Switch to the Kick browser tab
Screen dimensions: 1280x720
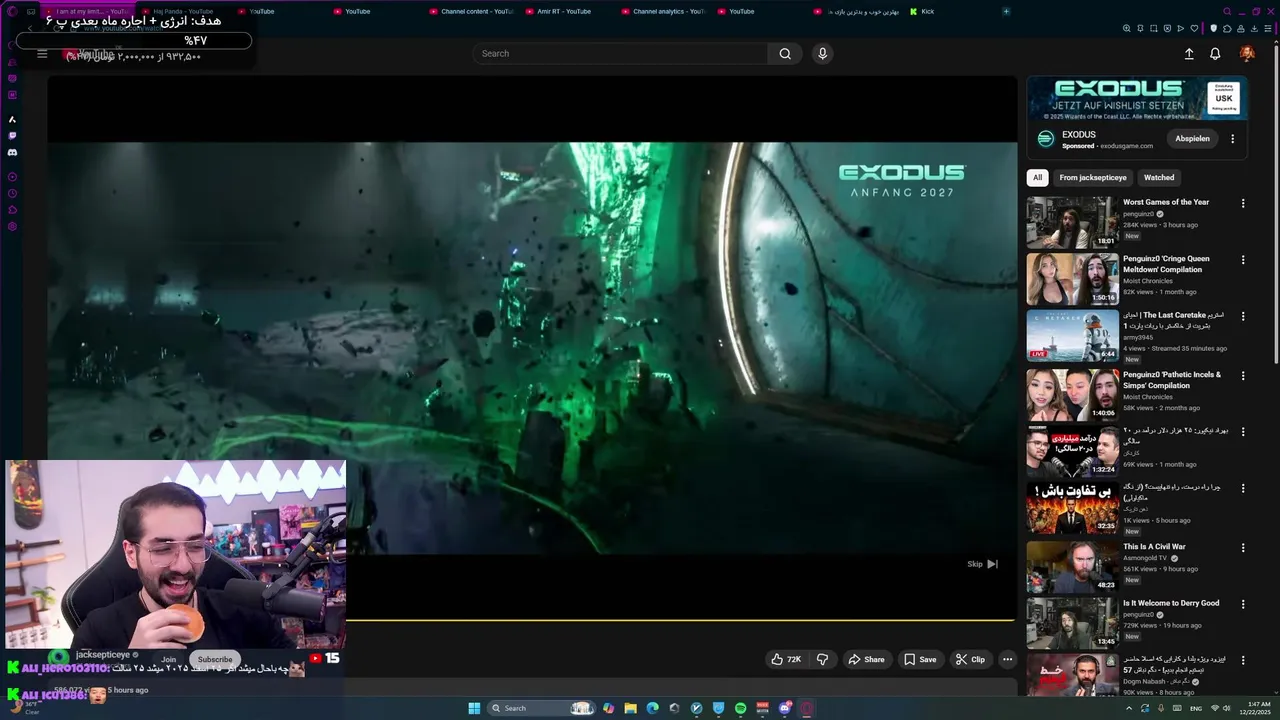pyautogui.click(x=927, y=12)
